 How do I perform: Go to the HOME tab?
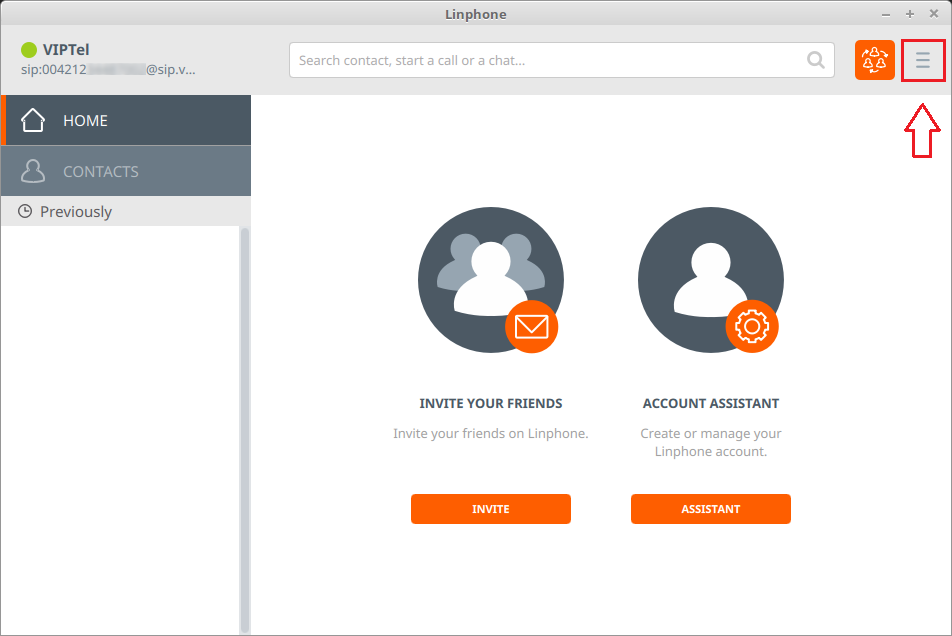pos(126,120)
